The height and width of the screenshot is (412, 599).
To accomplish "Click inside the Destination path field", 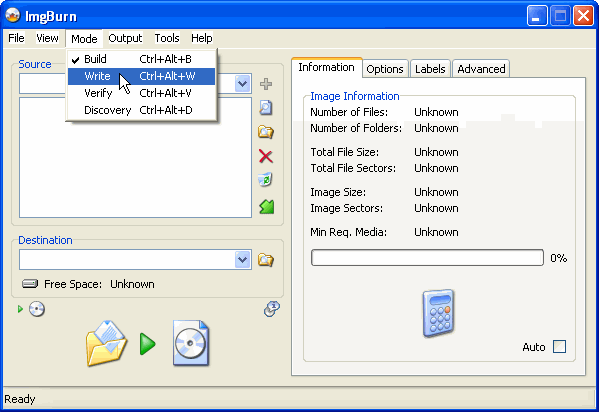I will [127, 260].
